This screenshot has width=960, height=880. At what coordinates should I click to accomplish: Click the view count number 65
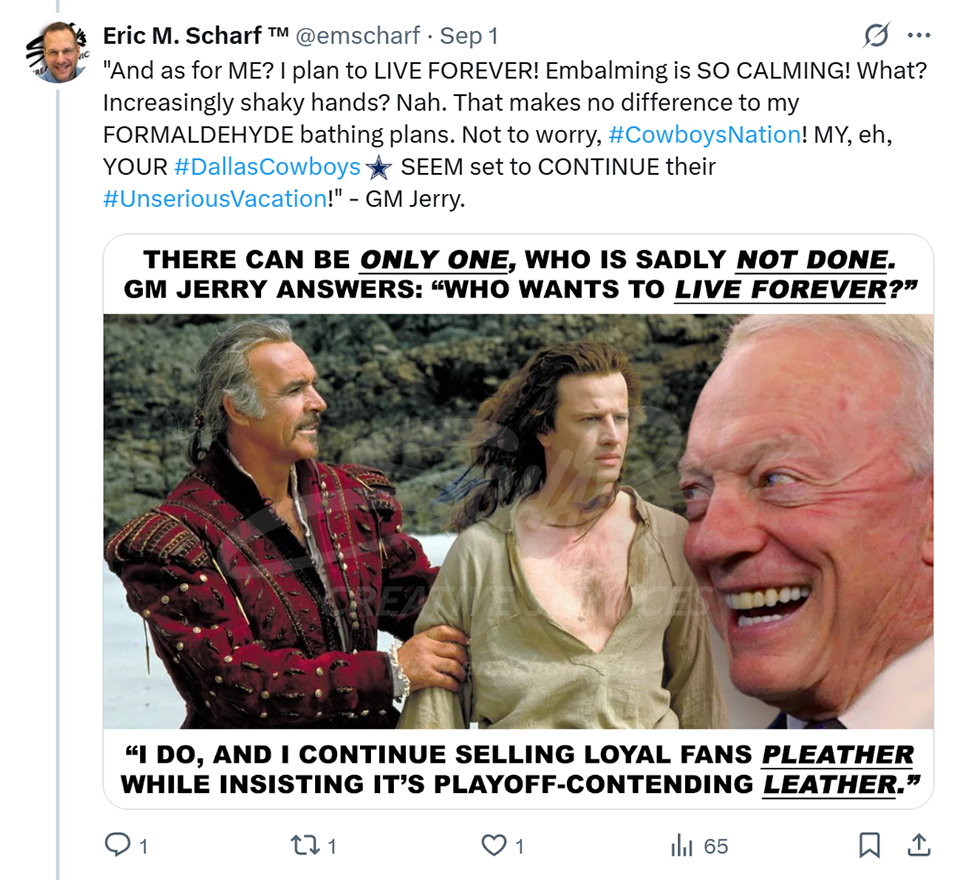[716, 847]
